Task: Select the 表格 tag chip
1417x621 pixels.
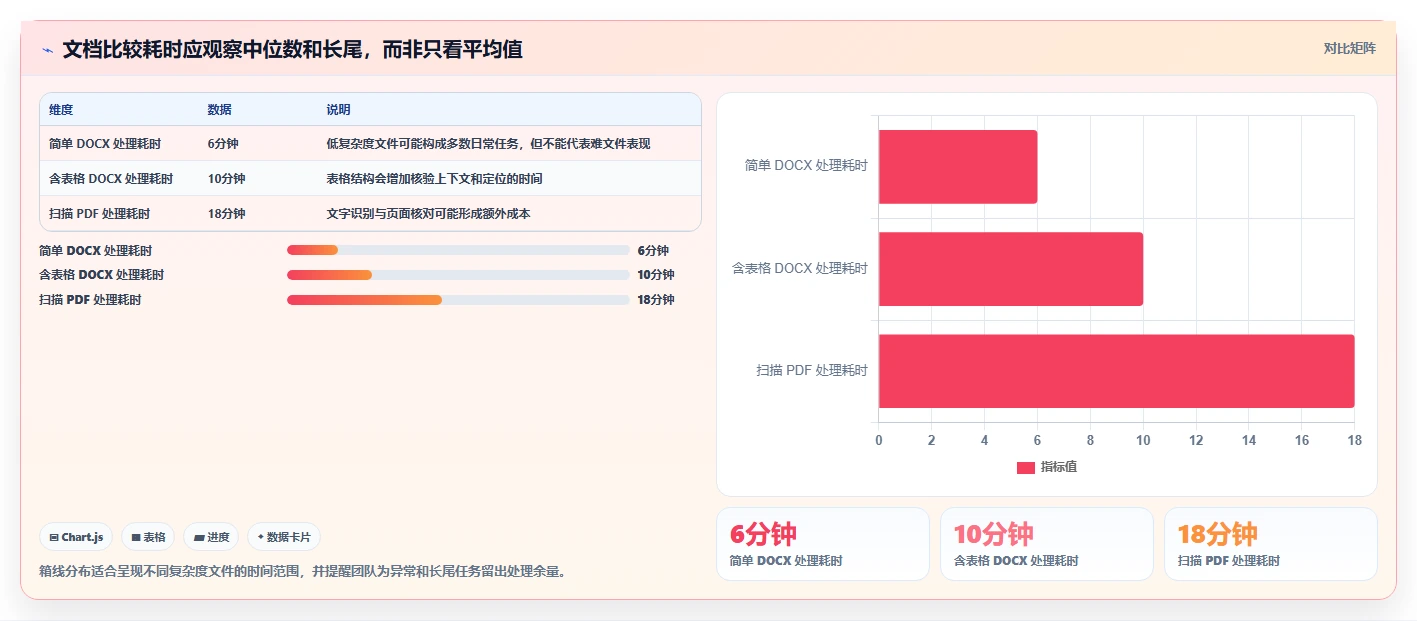Action: coord(148,537)
